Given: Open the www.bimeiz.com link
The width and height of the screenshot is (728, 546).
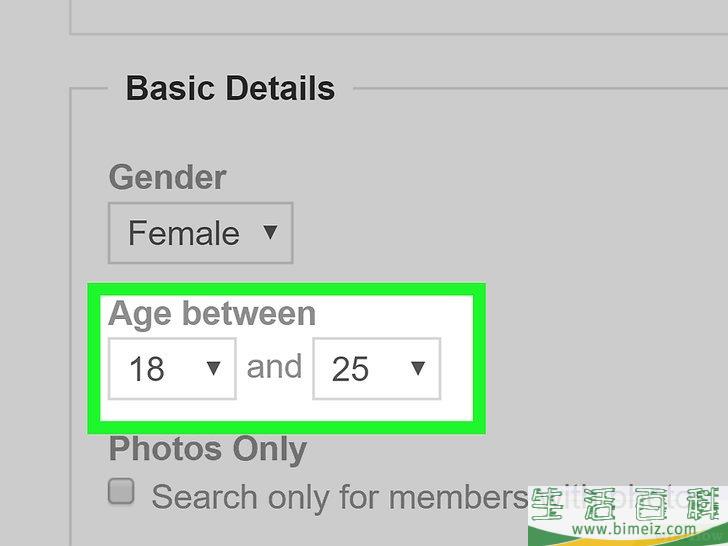Looking at the screenshot, I should point(634,529).
